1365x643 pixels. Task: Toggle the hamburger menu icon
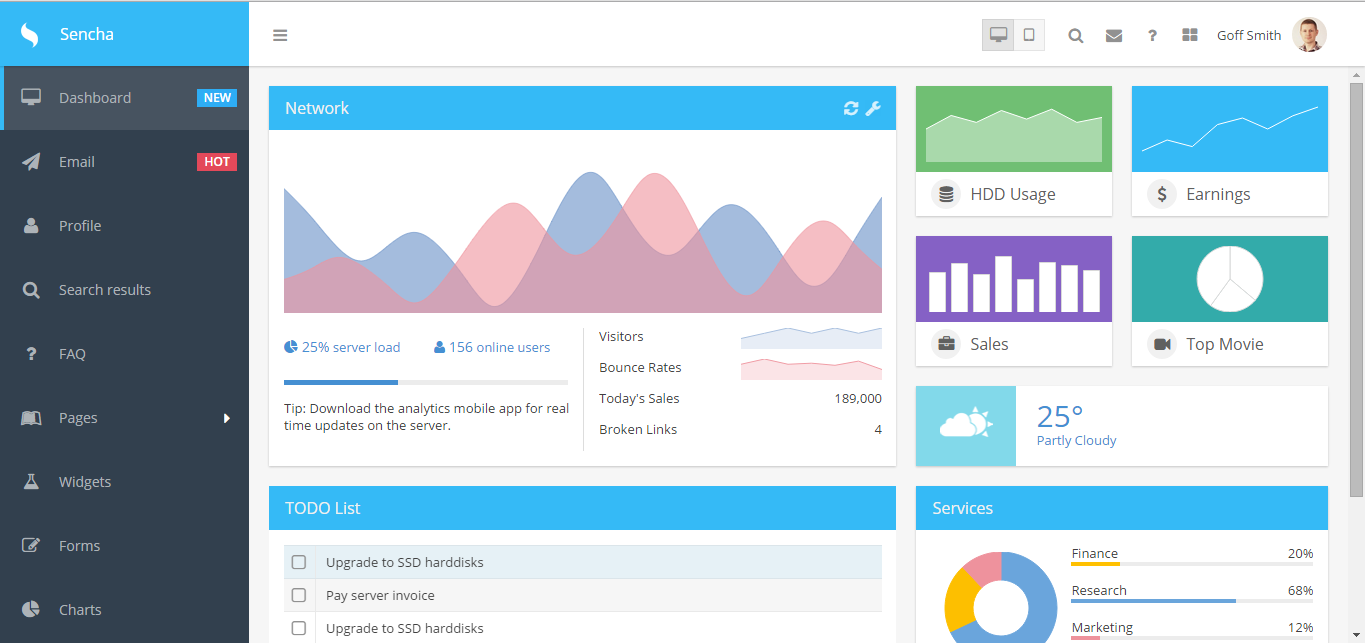280,35
